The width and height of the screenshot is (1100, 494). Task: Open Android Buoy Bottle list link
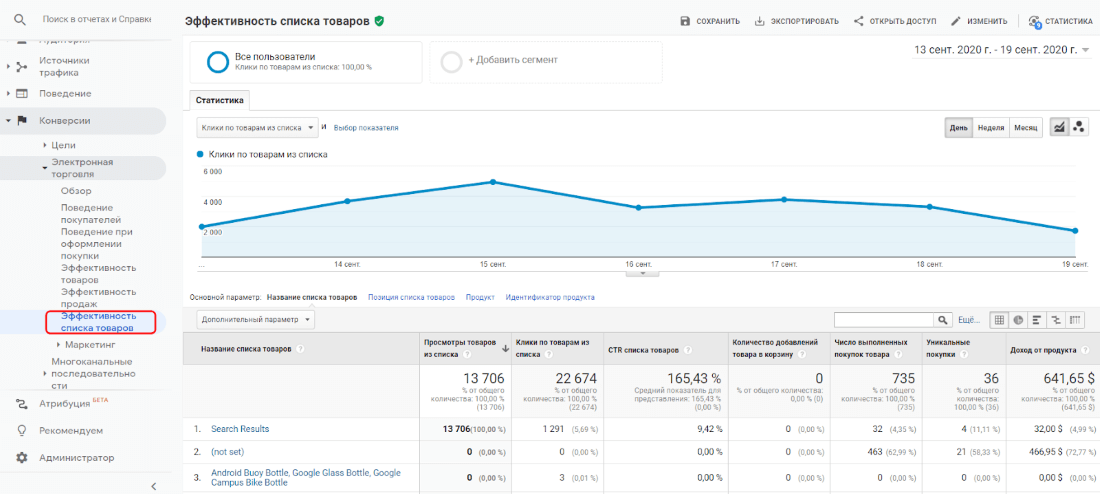coord(306,478)
